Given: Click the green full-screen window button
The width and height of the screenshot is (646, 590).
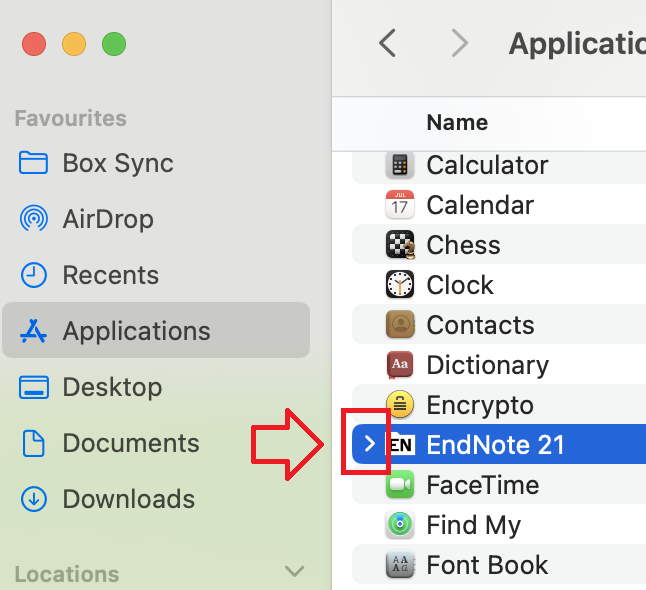Looking at the screenshot, I should [114, 44].
